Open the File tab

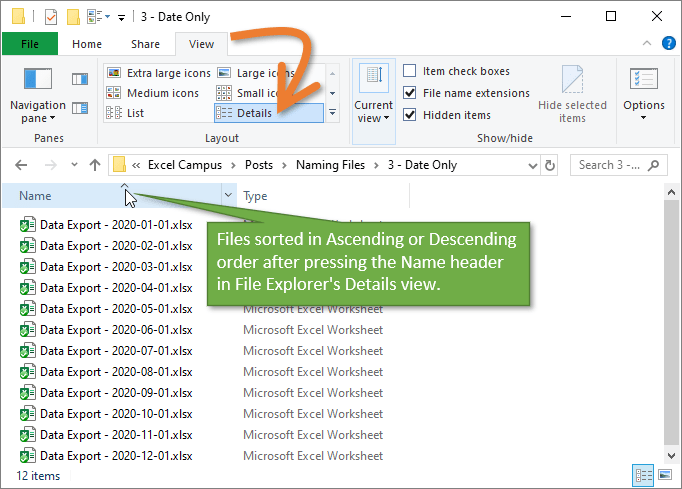click(30, 44)
